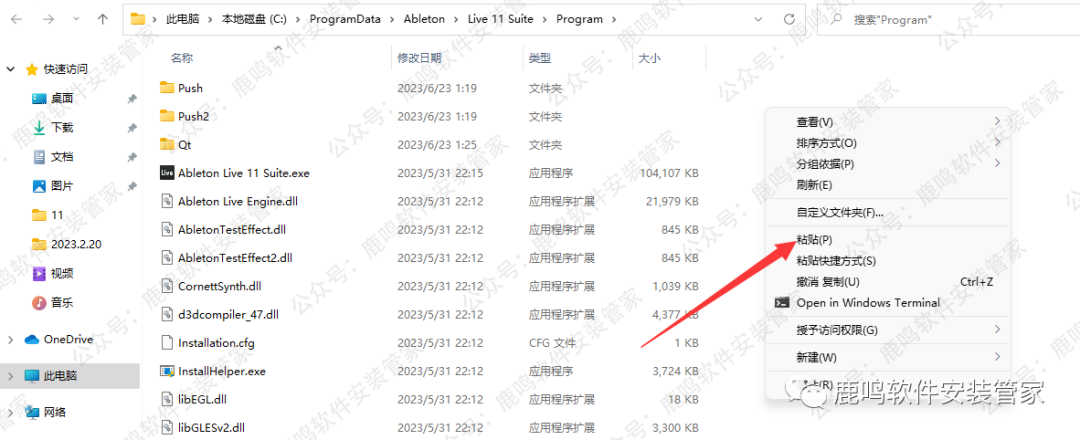
Task: Open Downloads folder in quick access
Action: [61, 128]
